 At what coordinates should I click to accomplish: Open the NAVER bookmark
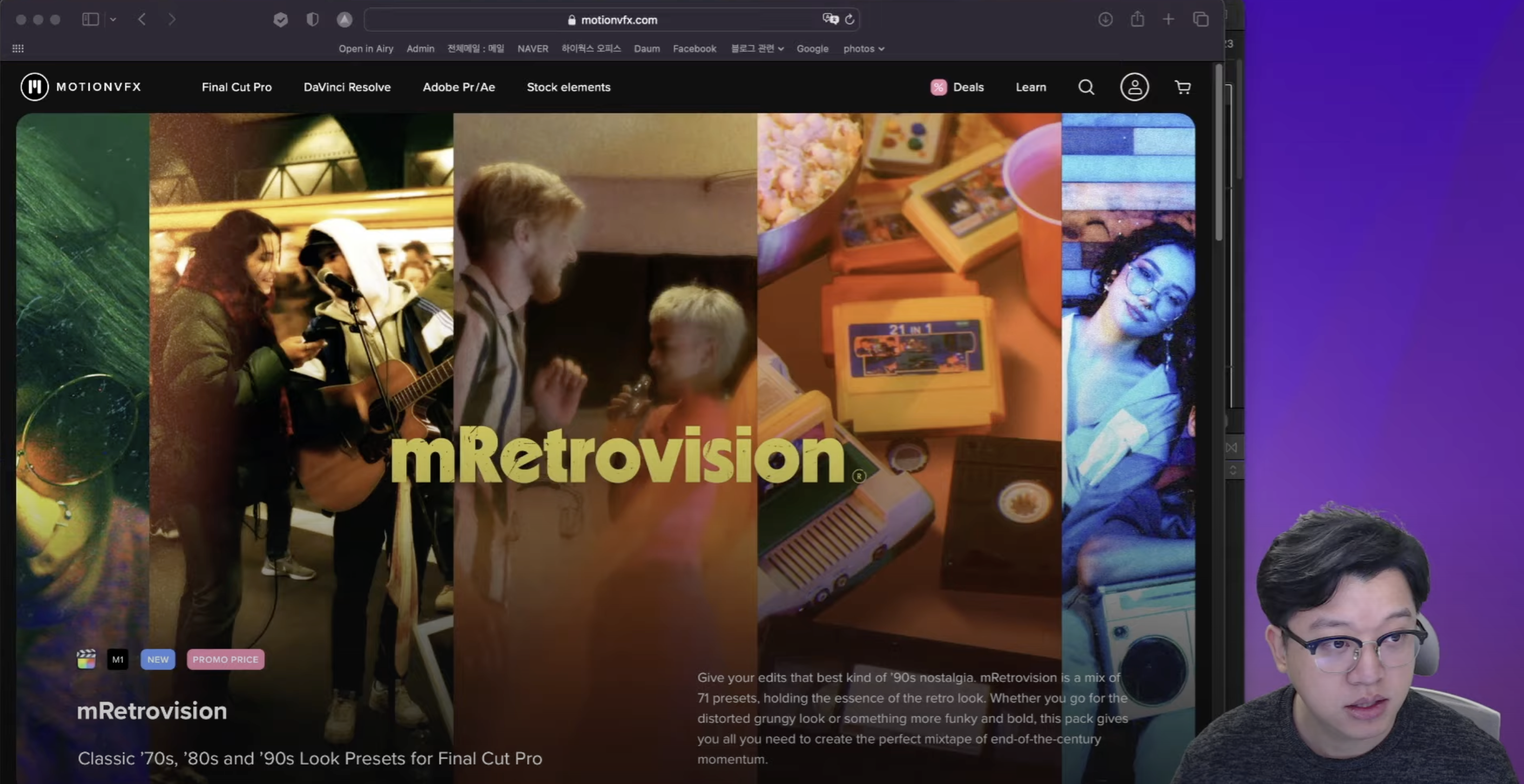click(532, 49)
